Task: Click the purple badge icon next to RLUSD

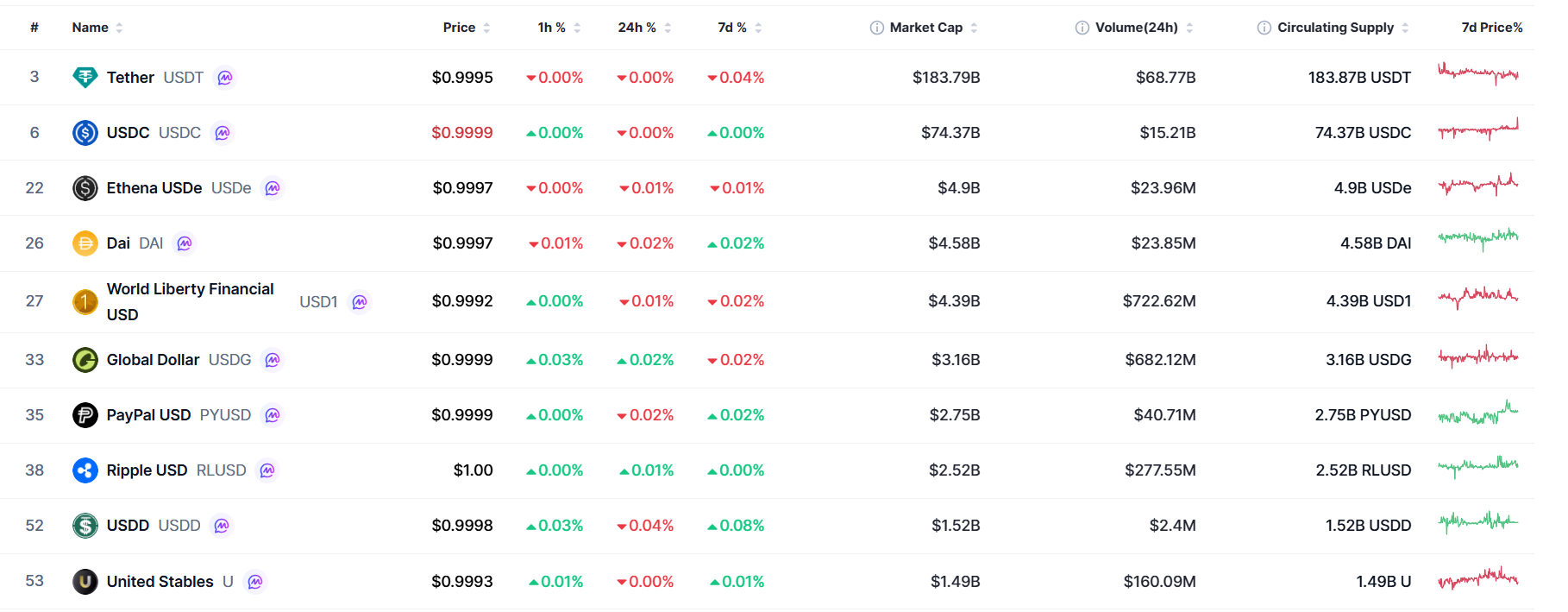Action: [267, 470]
